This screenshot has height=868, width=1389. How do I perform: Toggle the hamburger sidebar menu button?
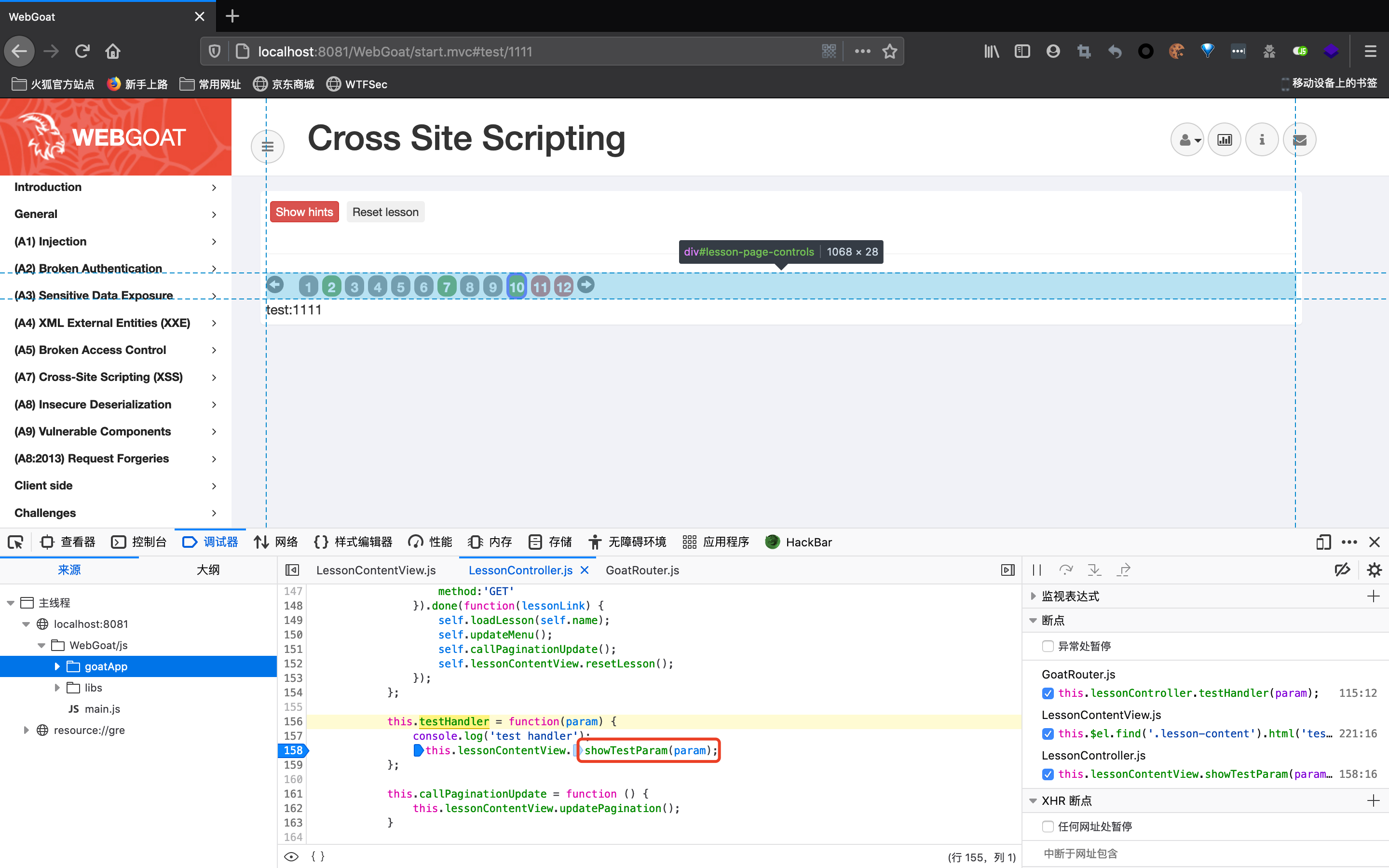[x=268, y=146]
